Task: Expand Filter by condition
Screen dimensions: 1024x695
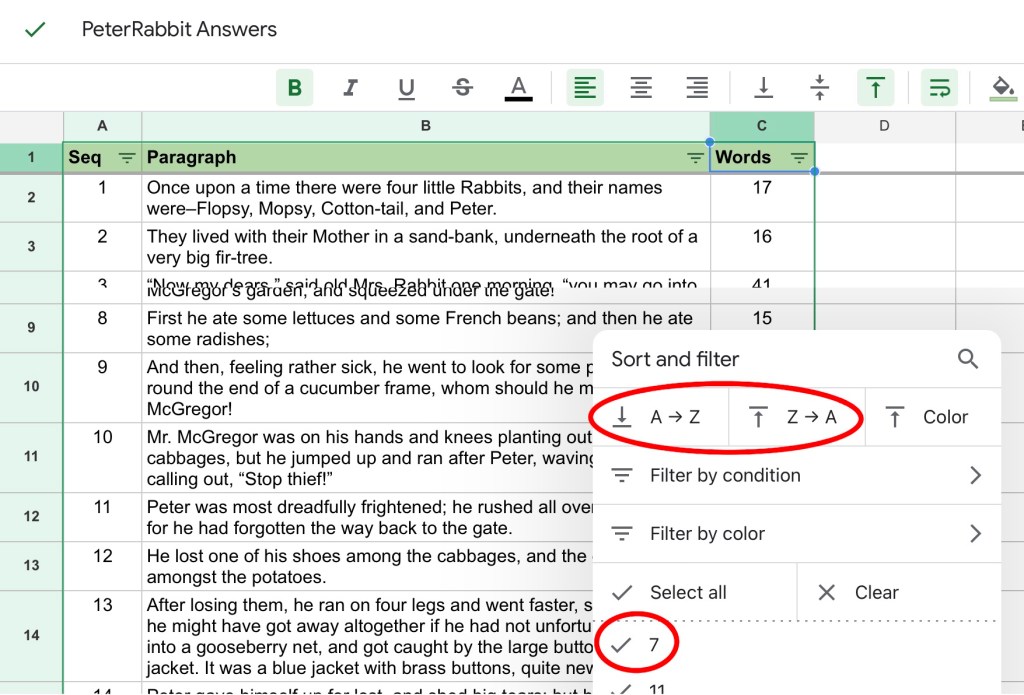Action: 796,475
